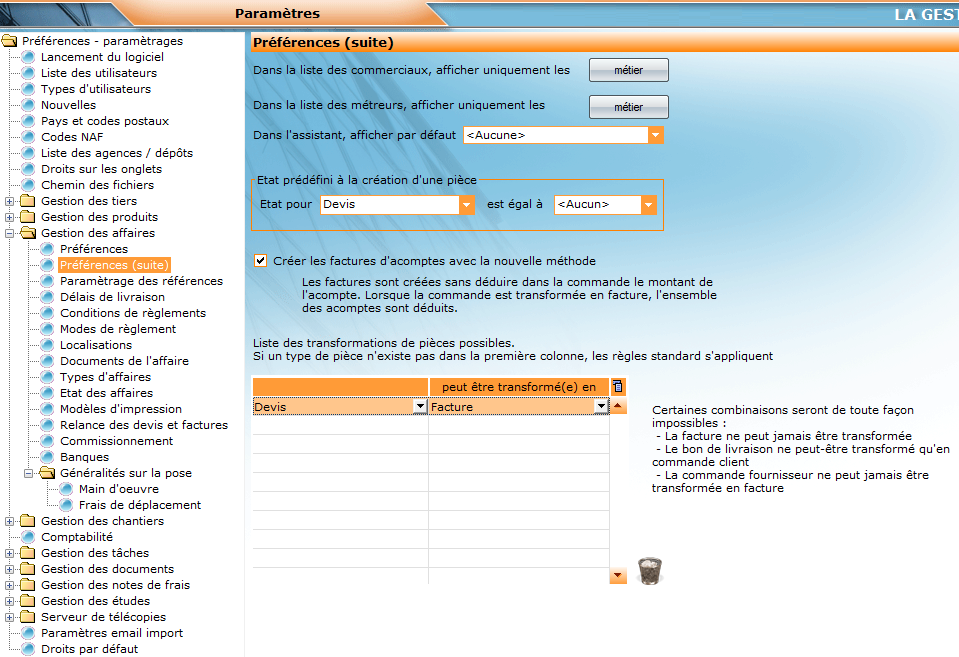Click the root folder icon Préférences - paramétrages
Viewport: 959px width, 657px height.
tap(9, 41)
